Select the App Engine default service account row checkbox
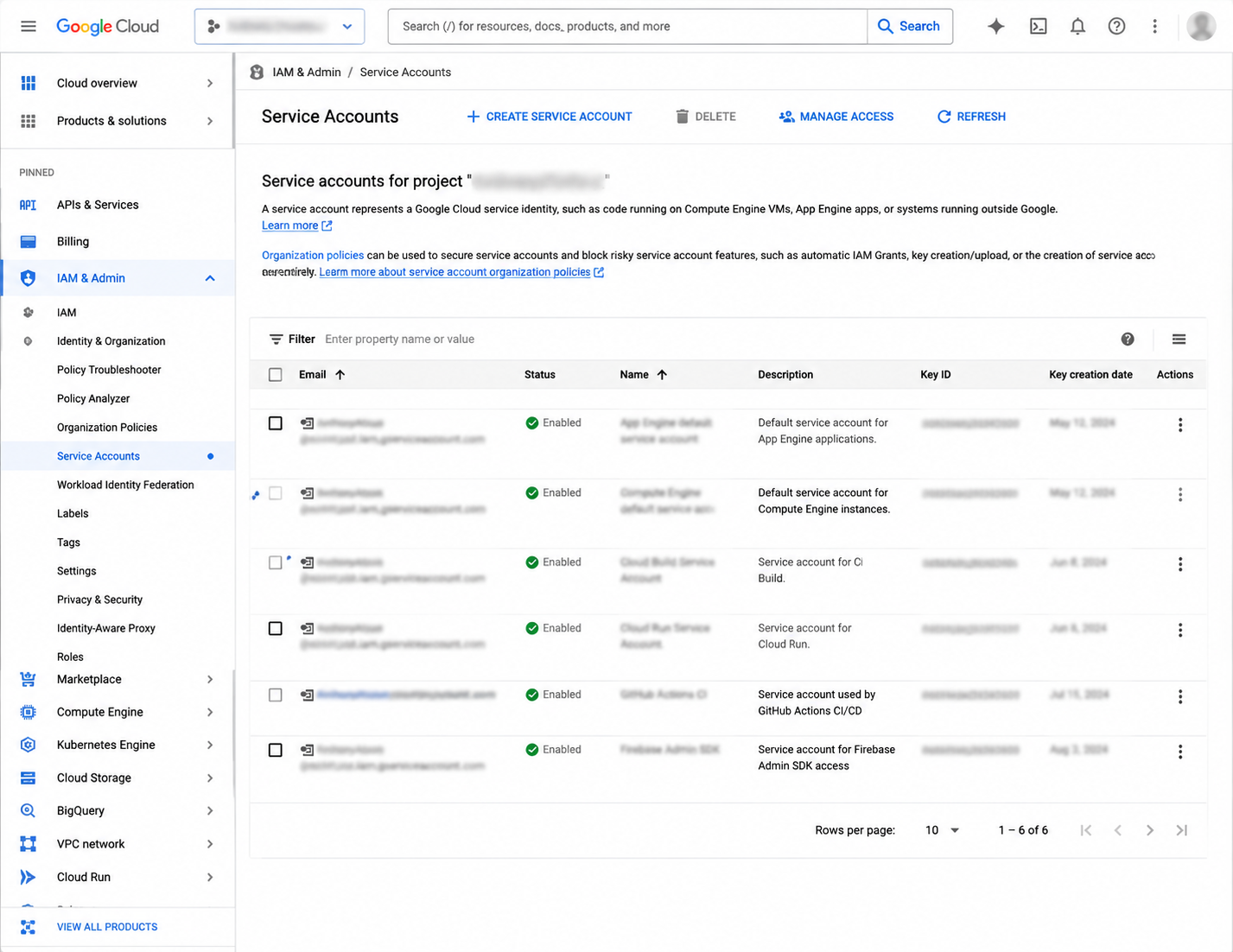1233x952 pixels. click(x=276, y=423)
